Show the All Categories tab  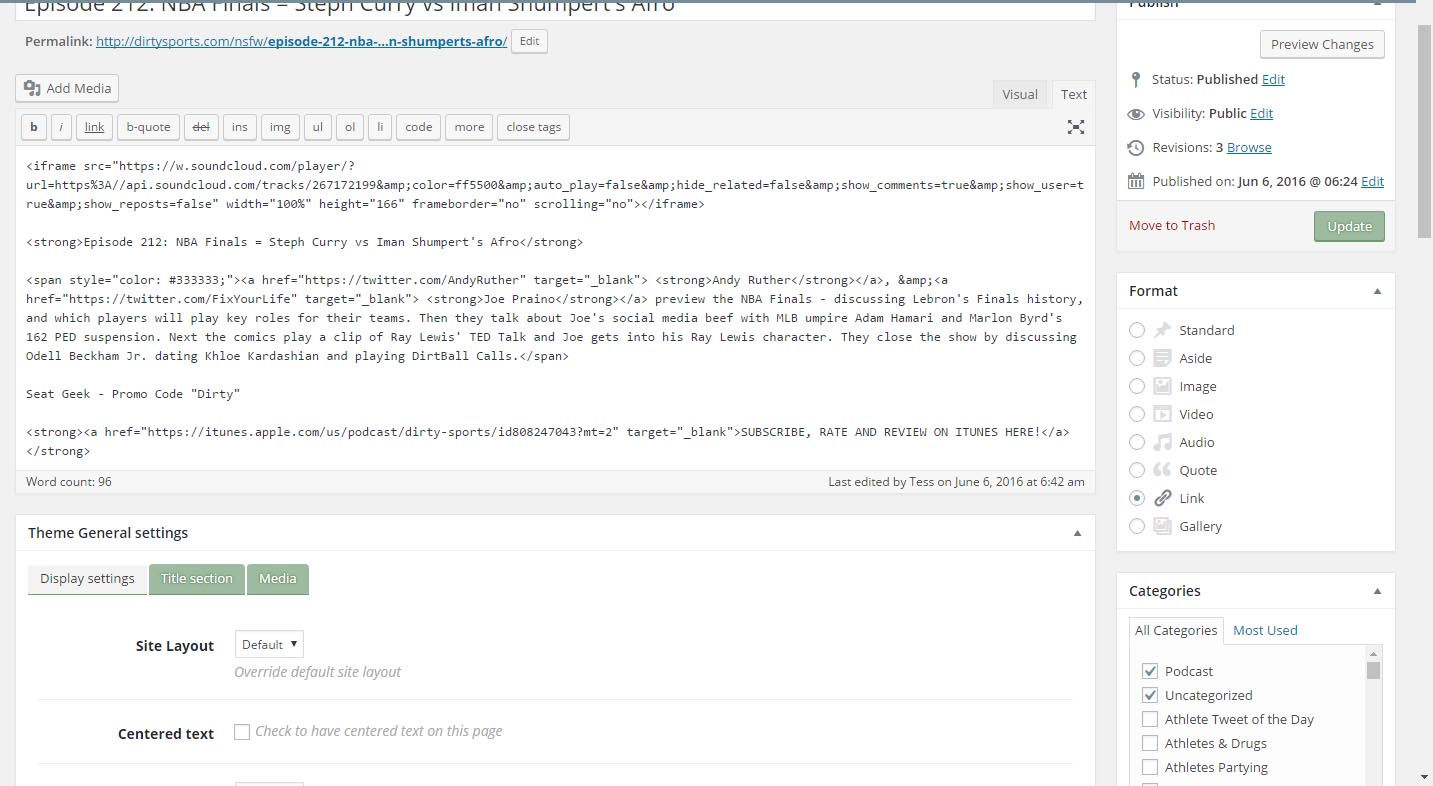tap(1176, 630)
